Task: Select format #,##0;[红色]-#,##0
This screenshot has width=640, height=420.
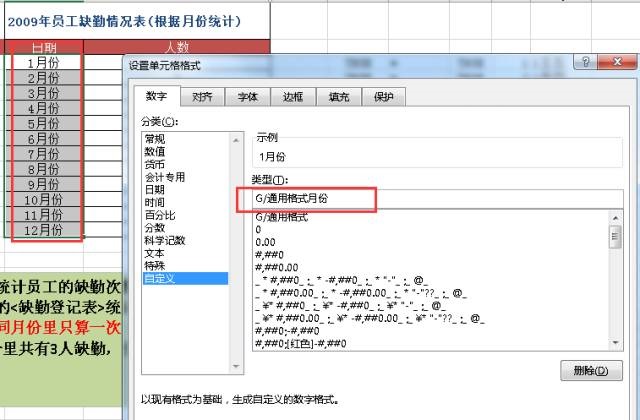Action: (x=431, y=343)
